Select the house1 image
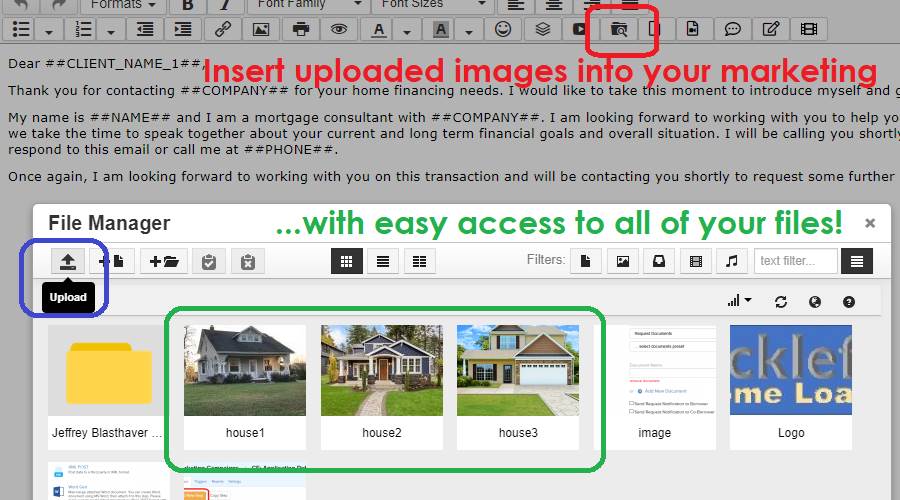Image resolution: width=900 pixels, height=500 pixels. pos(245,387)
